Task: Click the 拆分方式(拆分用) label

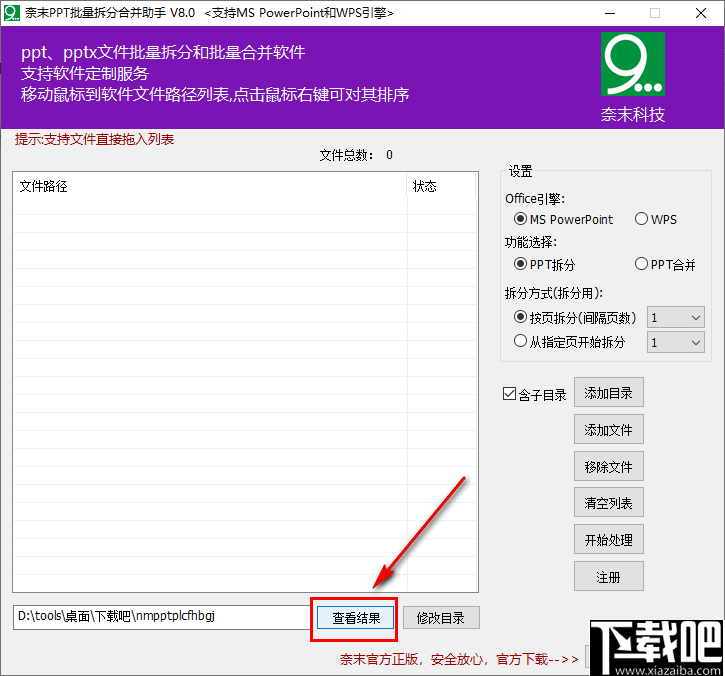Action: pyautogui.click(x=553, y=293)
